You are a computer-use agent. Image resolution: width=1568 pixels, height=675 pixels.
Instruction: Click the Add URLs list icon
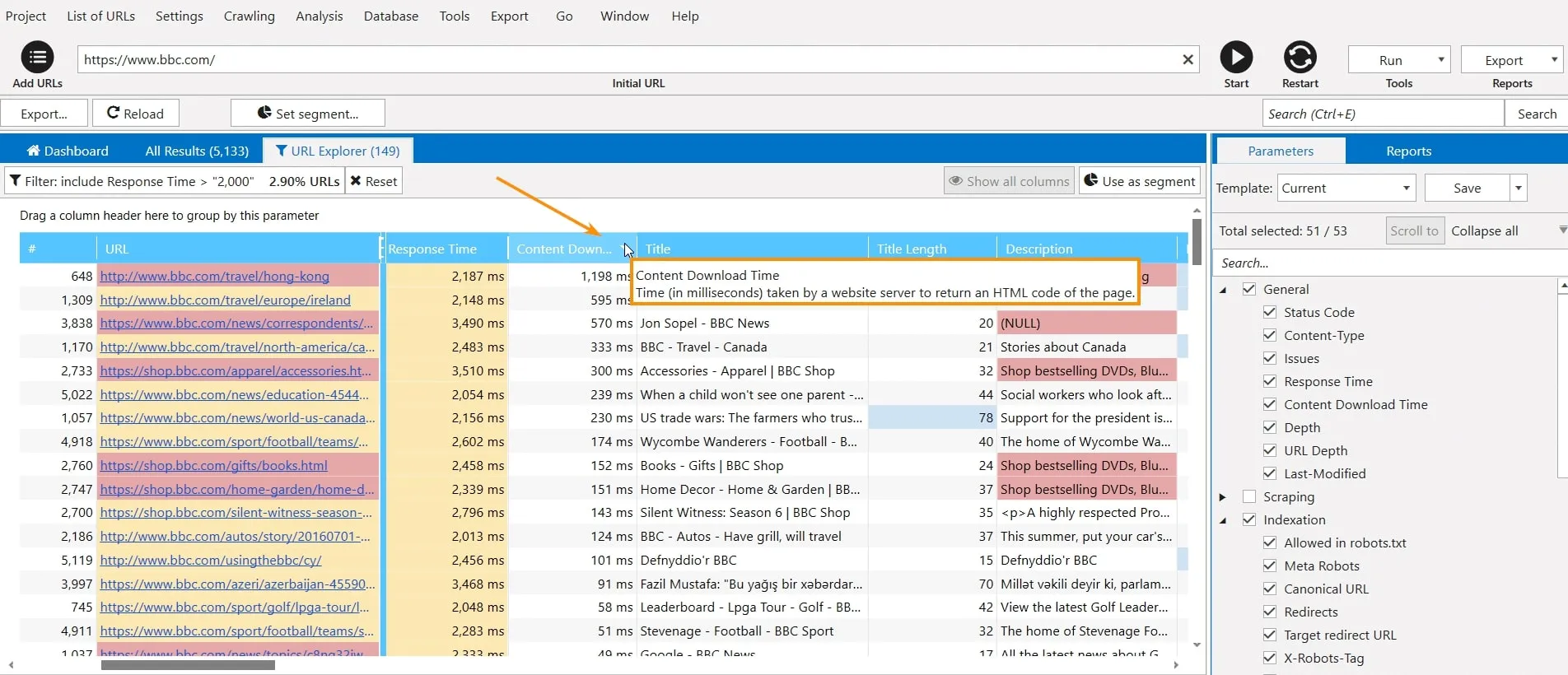37,58
